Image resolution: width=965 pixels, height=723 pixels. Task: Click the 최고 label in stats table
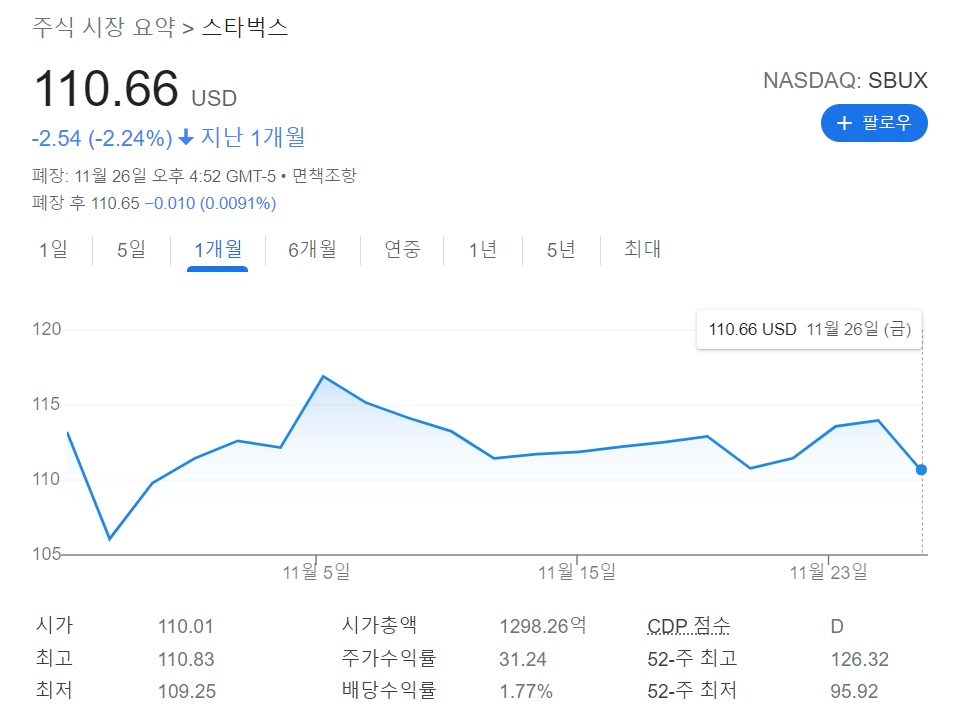click(x=54, y=658)
